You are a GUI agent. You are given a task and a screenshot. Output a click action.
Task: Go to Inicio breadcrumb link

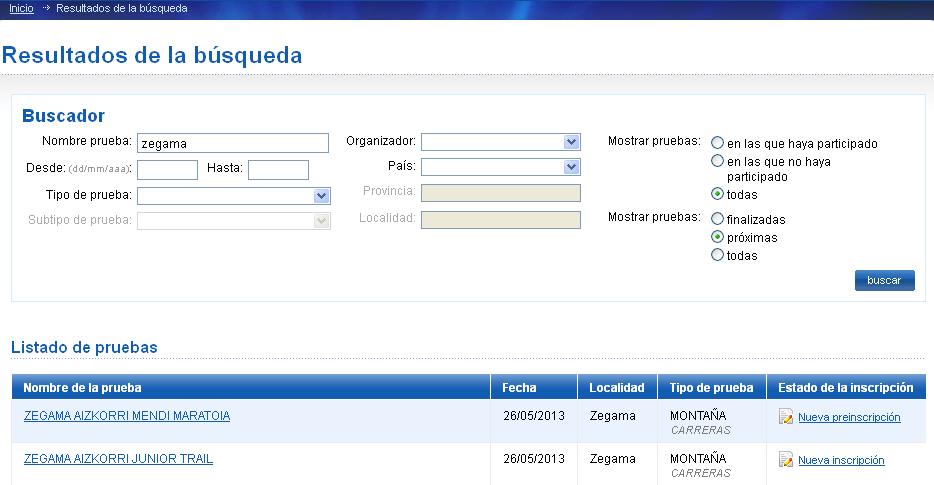pos(21,8)
